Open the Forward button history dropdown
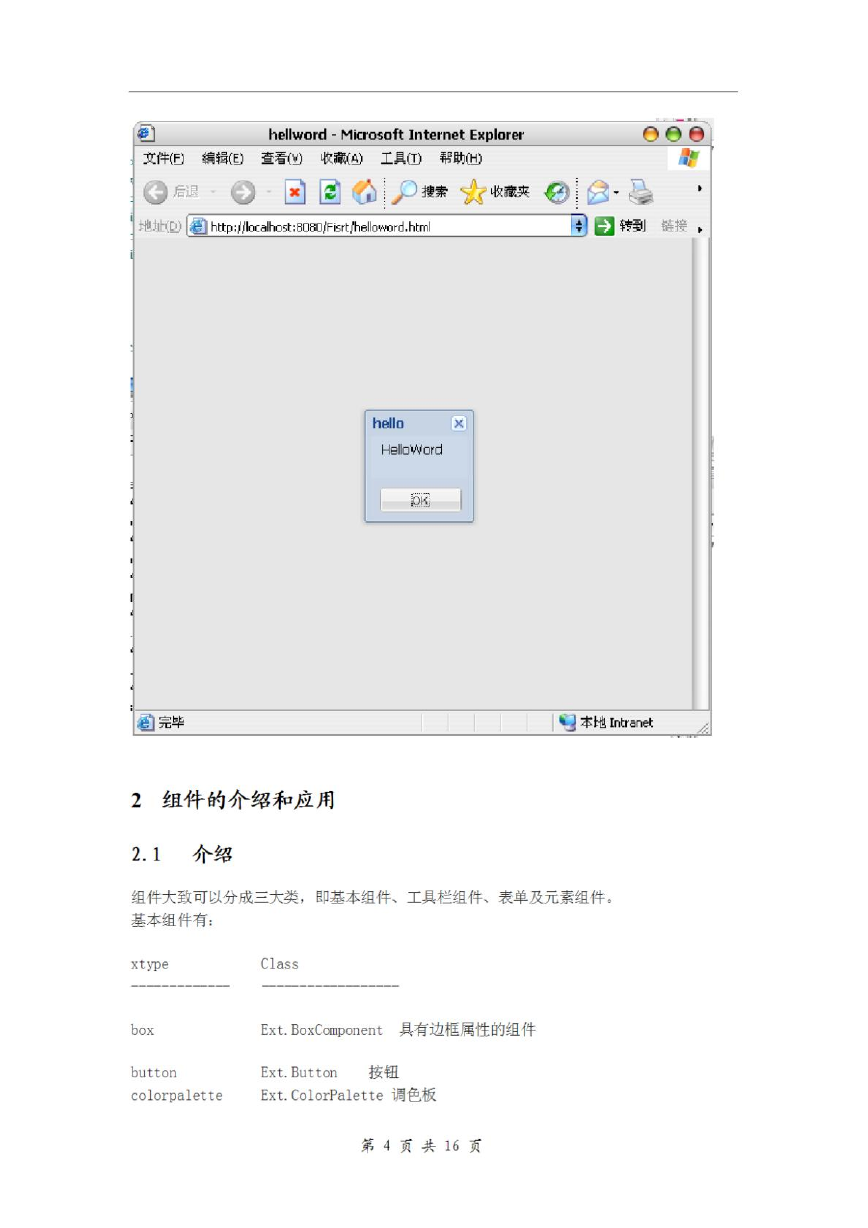 tap(269, 192)
